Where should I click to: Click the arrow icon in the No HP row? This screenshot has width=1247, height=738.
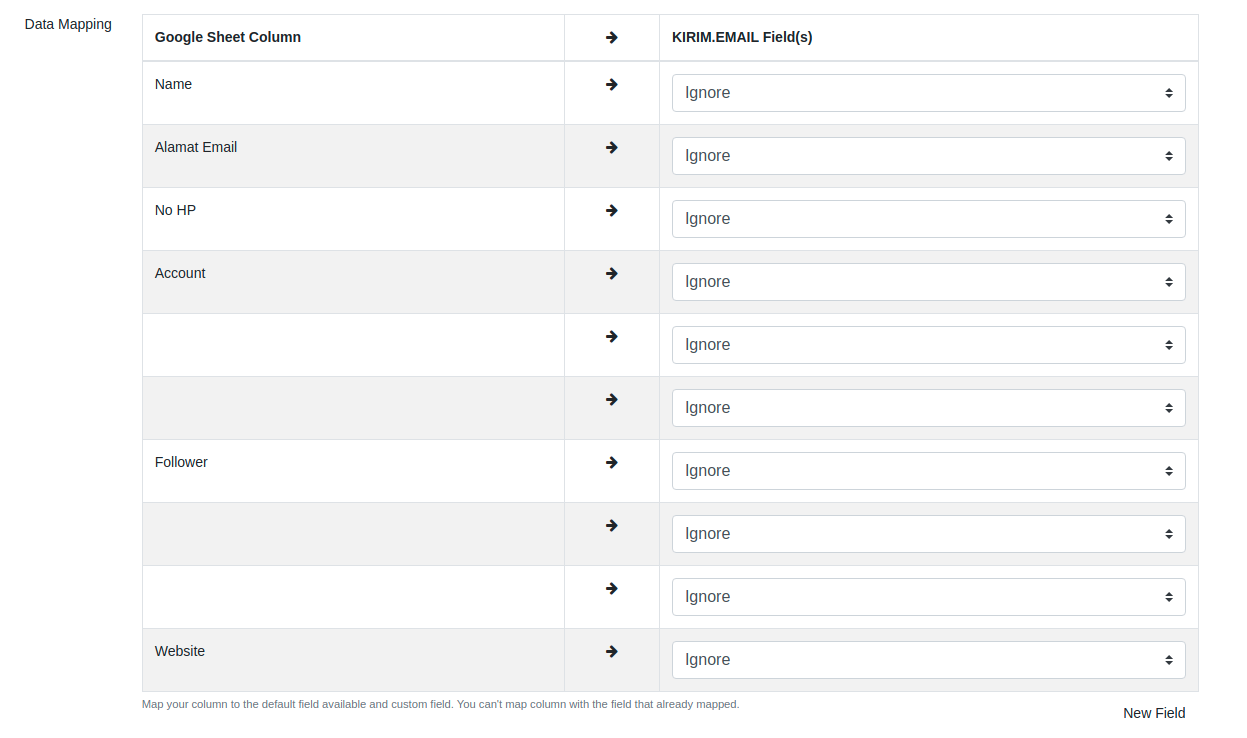pos(612,211)
